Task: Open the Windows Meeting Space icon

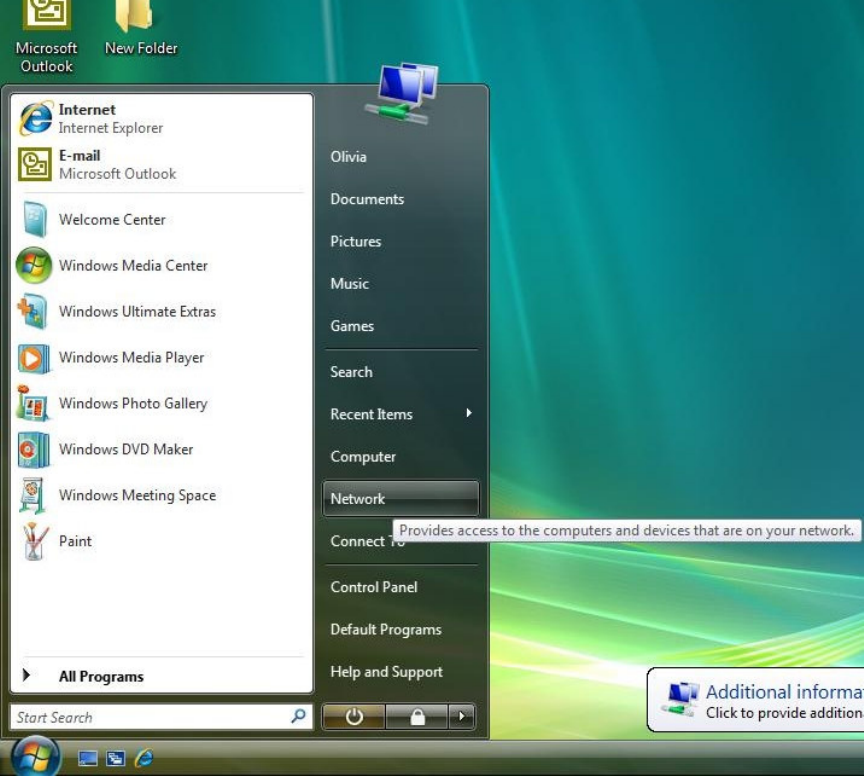Action: coord(33,495)
